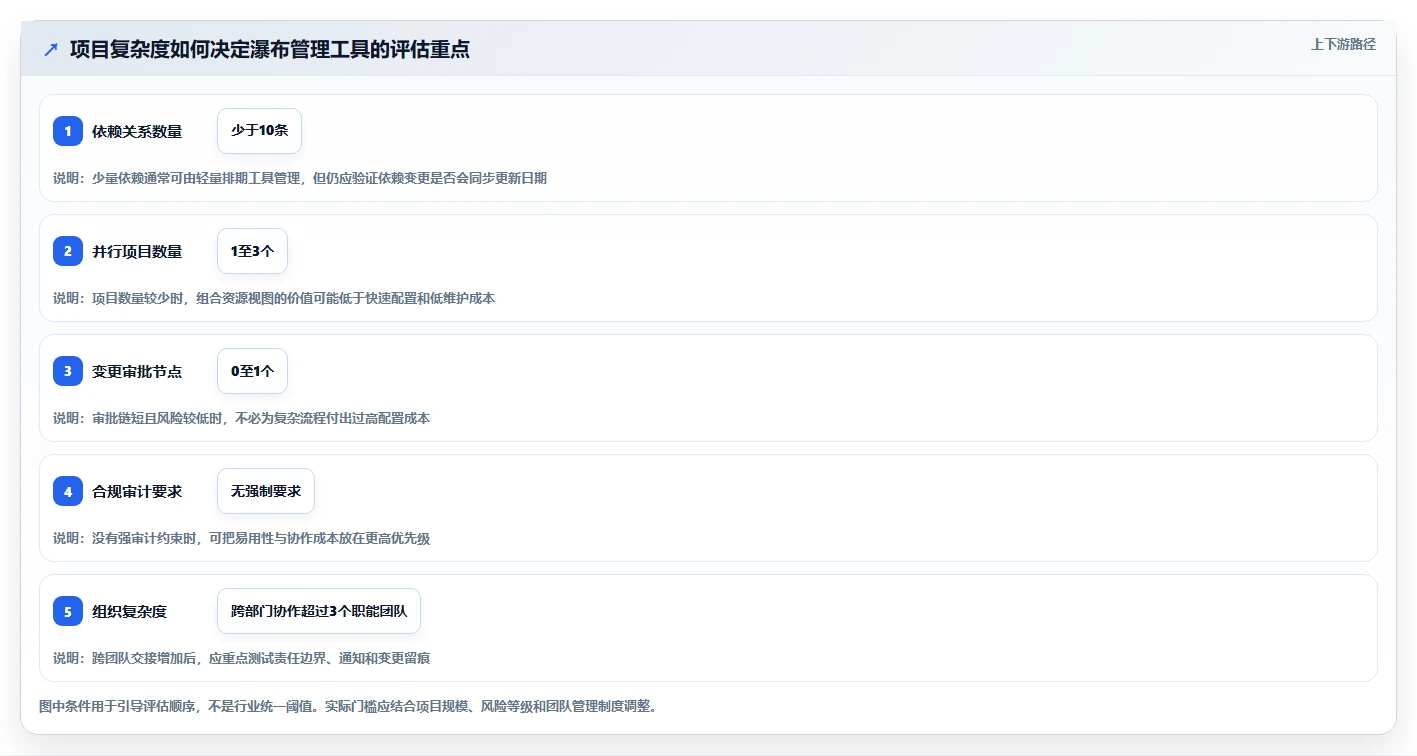The height and width of the screenshot is (756, 1417).
Task: Click the 并行项目数量 label
Action: (137, 251)
